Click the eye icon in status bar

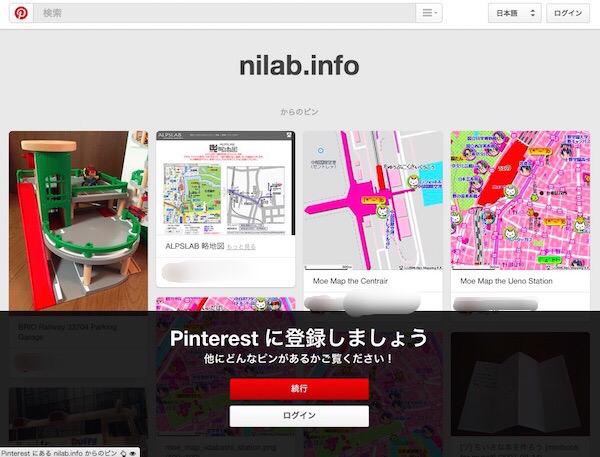132,453
